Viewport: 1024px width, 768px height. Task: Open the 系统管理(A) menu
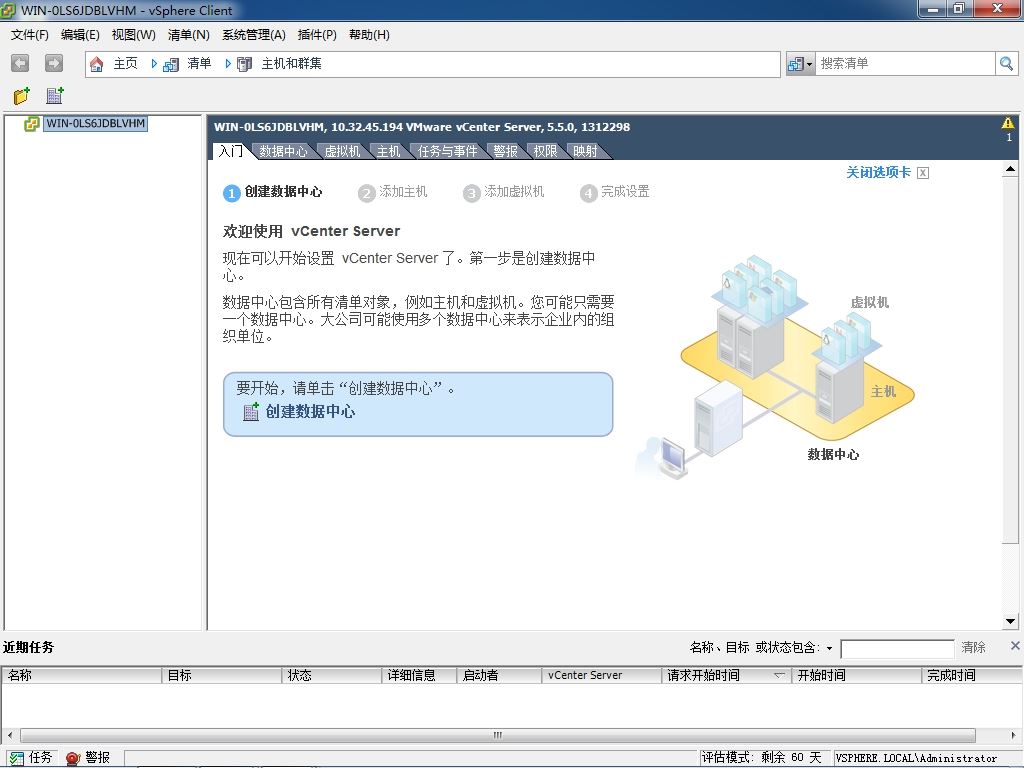coord(253,35)
